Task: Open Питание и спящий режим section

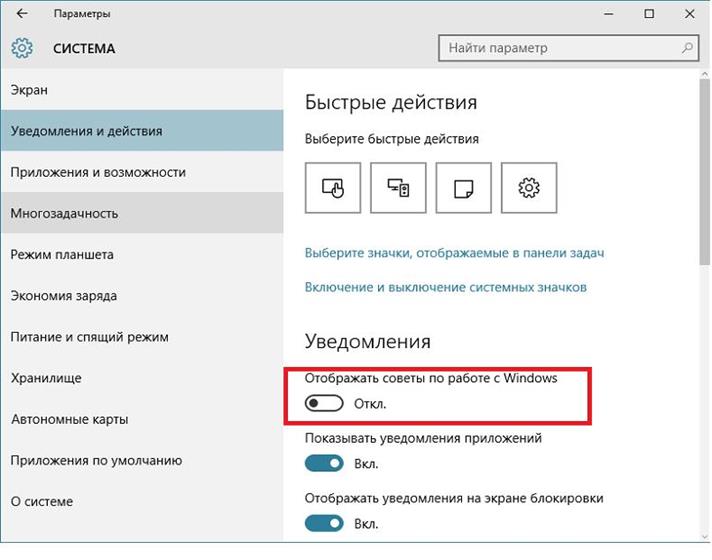Action: (89, 337)
